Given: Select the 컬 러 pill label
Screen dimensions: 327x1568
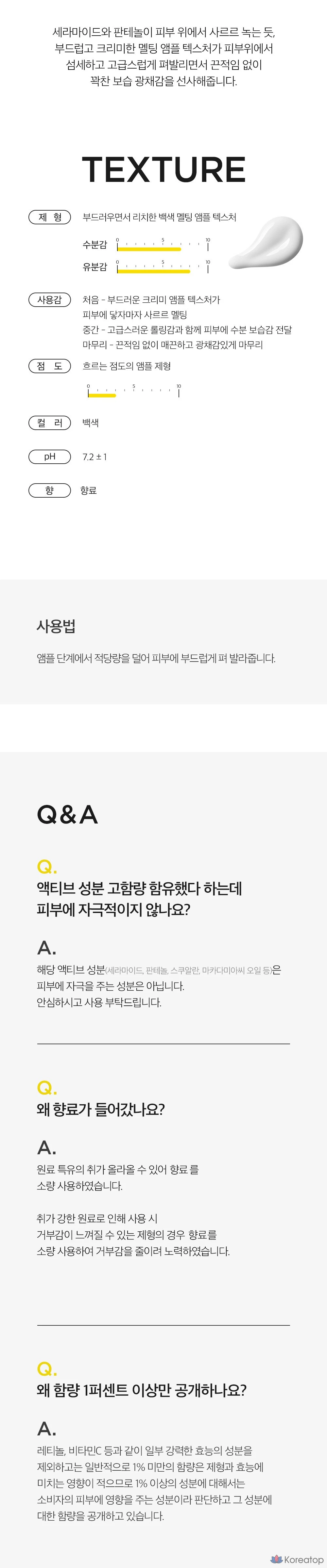Looking at the screenshot, I should (x=50, y=423).
